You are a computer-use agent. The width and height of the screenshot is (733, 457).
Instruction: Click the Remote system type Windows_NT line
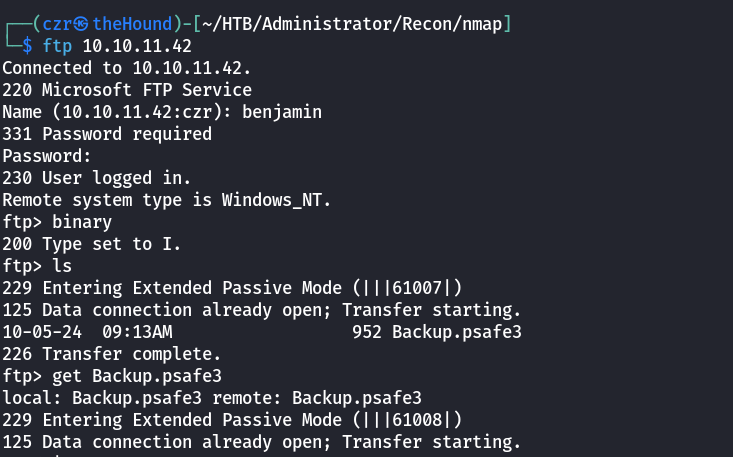click(164, 199)
